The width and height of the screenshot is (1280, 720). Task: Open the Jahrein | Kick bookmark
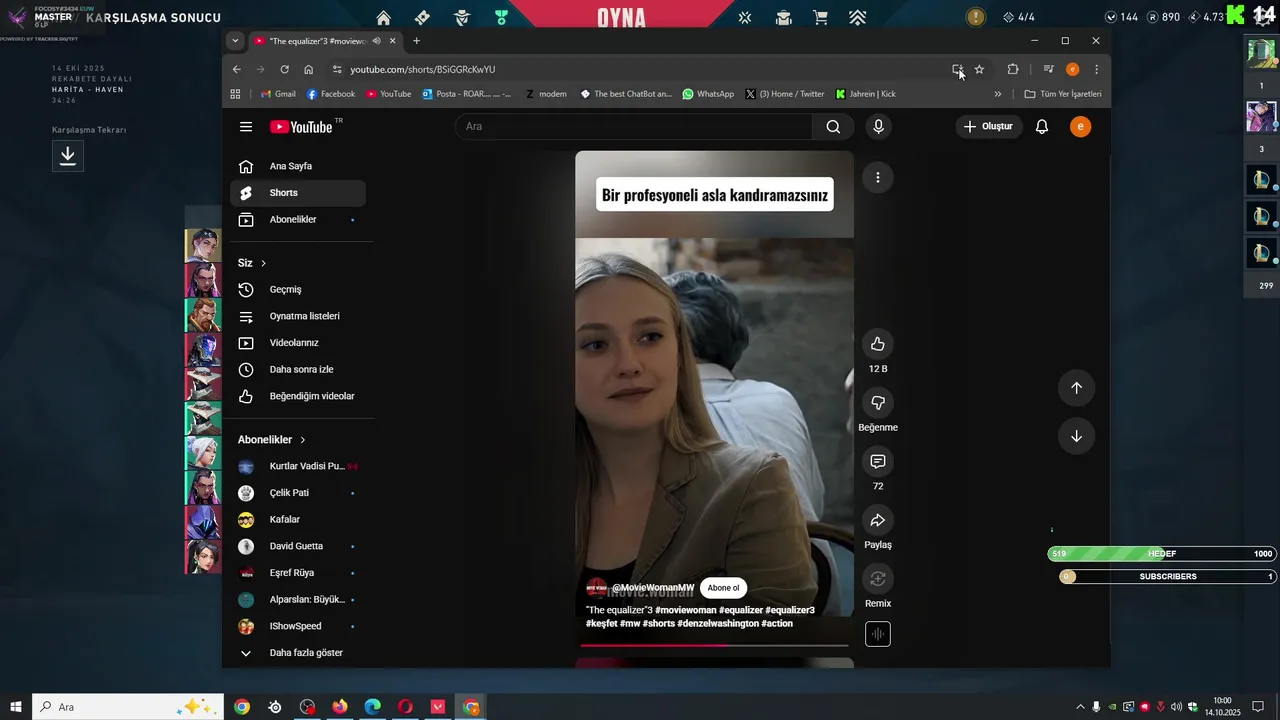pos(866,94)
